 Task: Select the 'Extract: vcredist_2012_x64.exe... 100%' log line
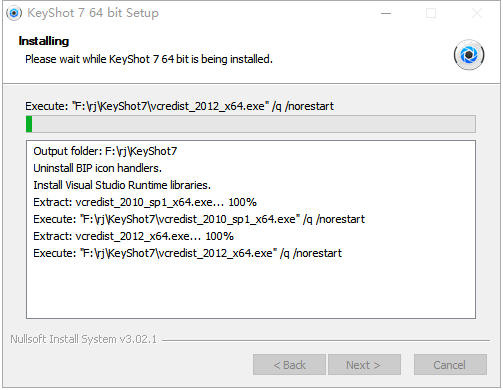pyautogui.click(x=133, y=236)
